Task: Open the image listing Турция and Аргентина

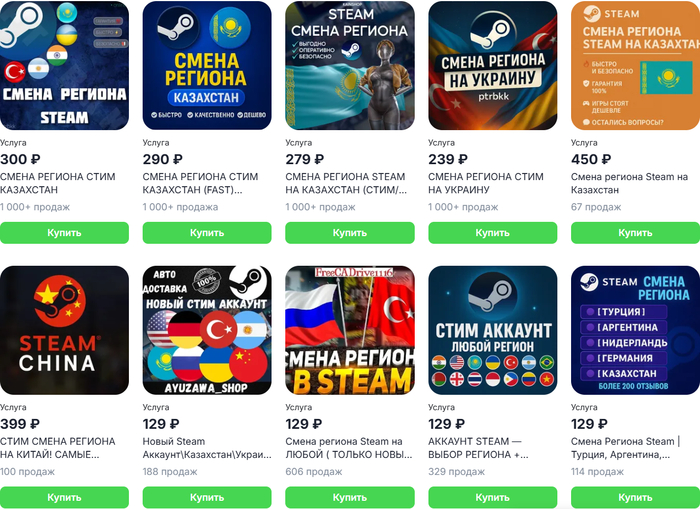Action: 635,330
